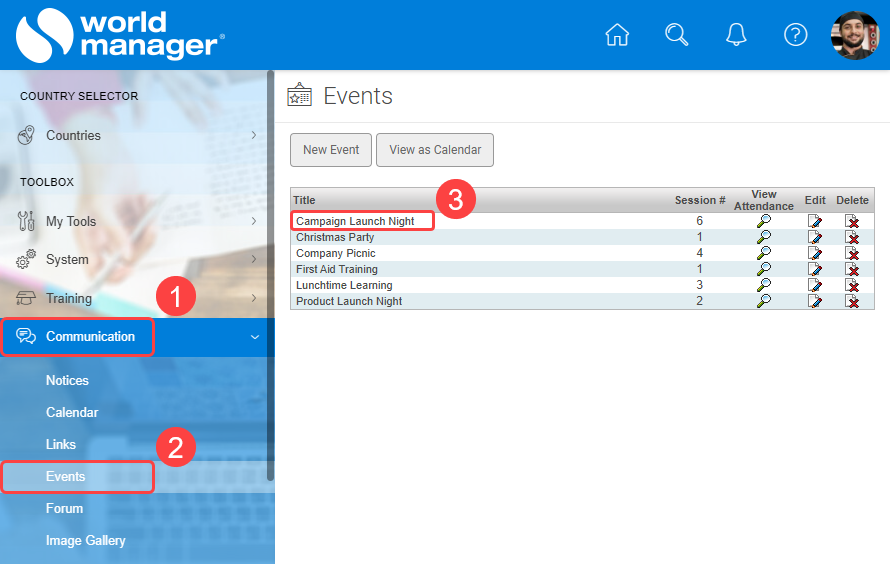Select Forum from Communication submenu

tap(64, 508)
